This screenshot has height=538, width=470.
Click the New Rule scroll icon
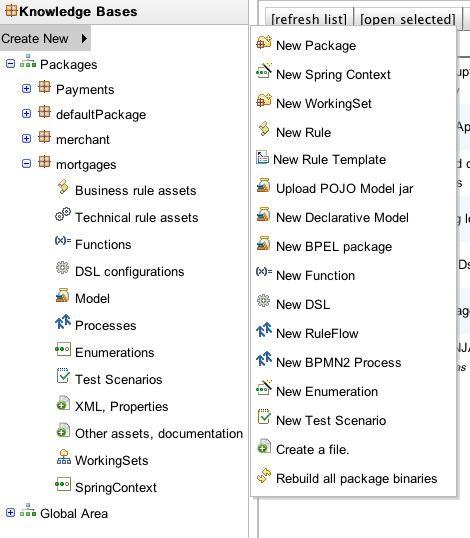pyautogui.click(x=264, y=129)
